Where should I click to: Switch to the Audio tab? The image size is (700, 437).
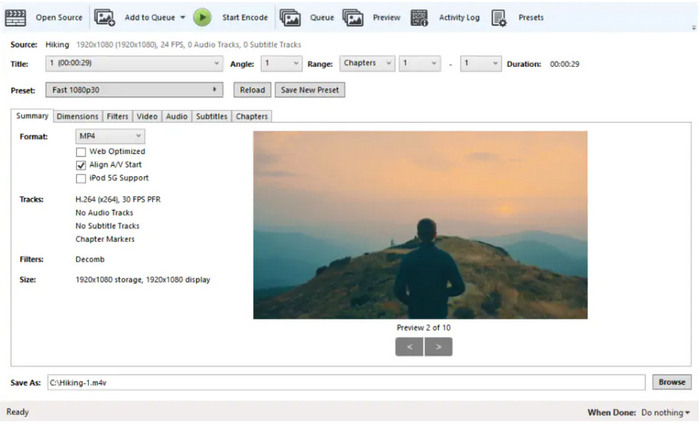(176, 116)
